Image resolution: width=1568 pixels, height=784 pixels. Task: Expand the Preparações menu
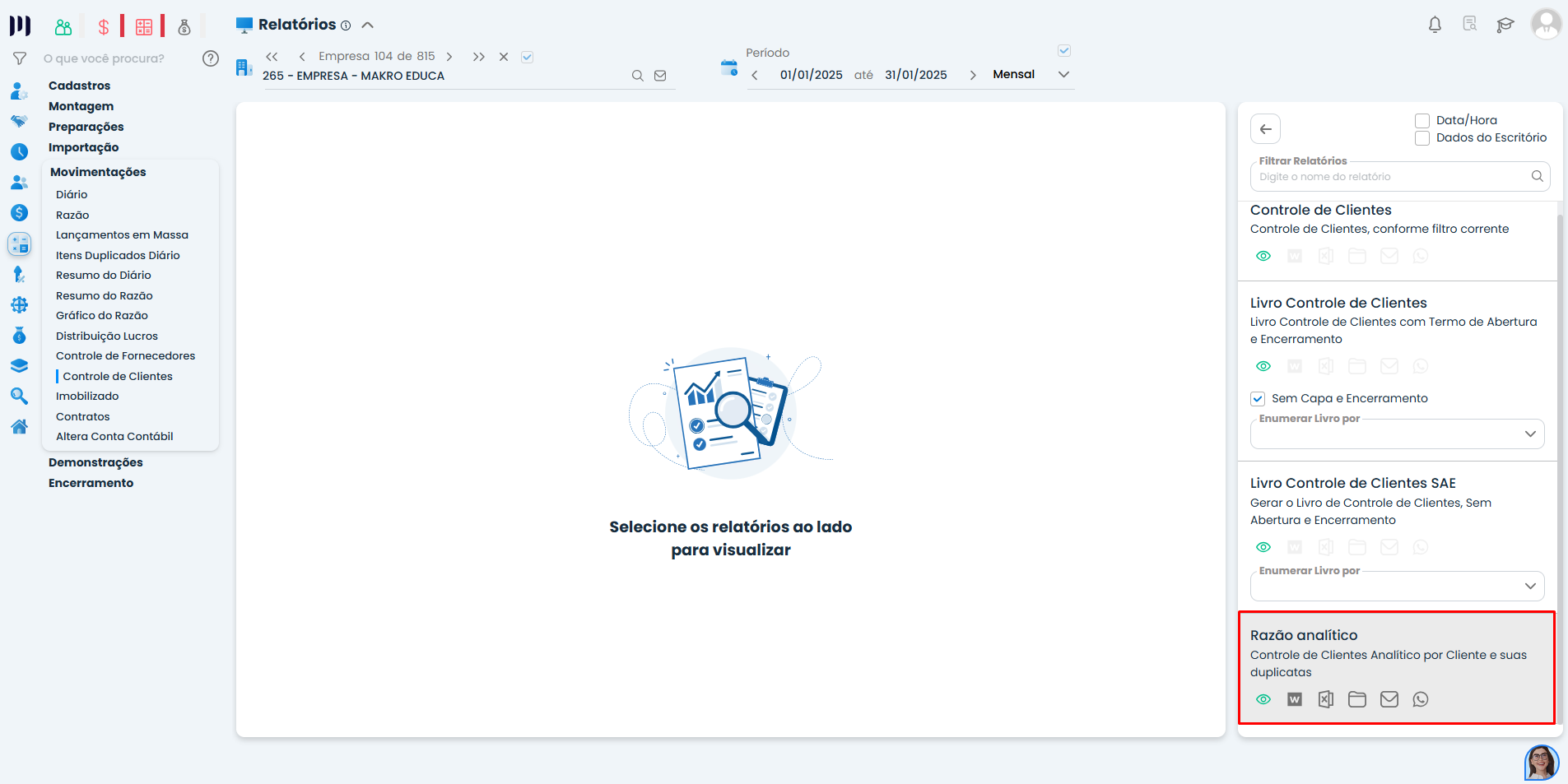[86, 127]
